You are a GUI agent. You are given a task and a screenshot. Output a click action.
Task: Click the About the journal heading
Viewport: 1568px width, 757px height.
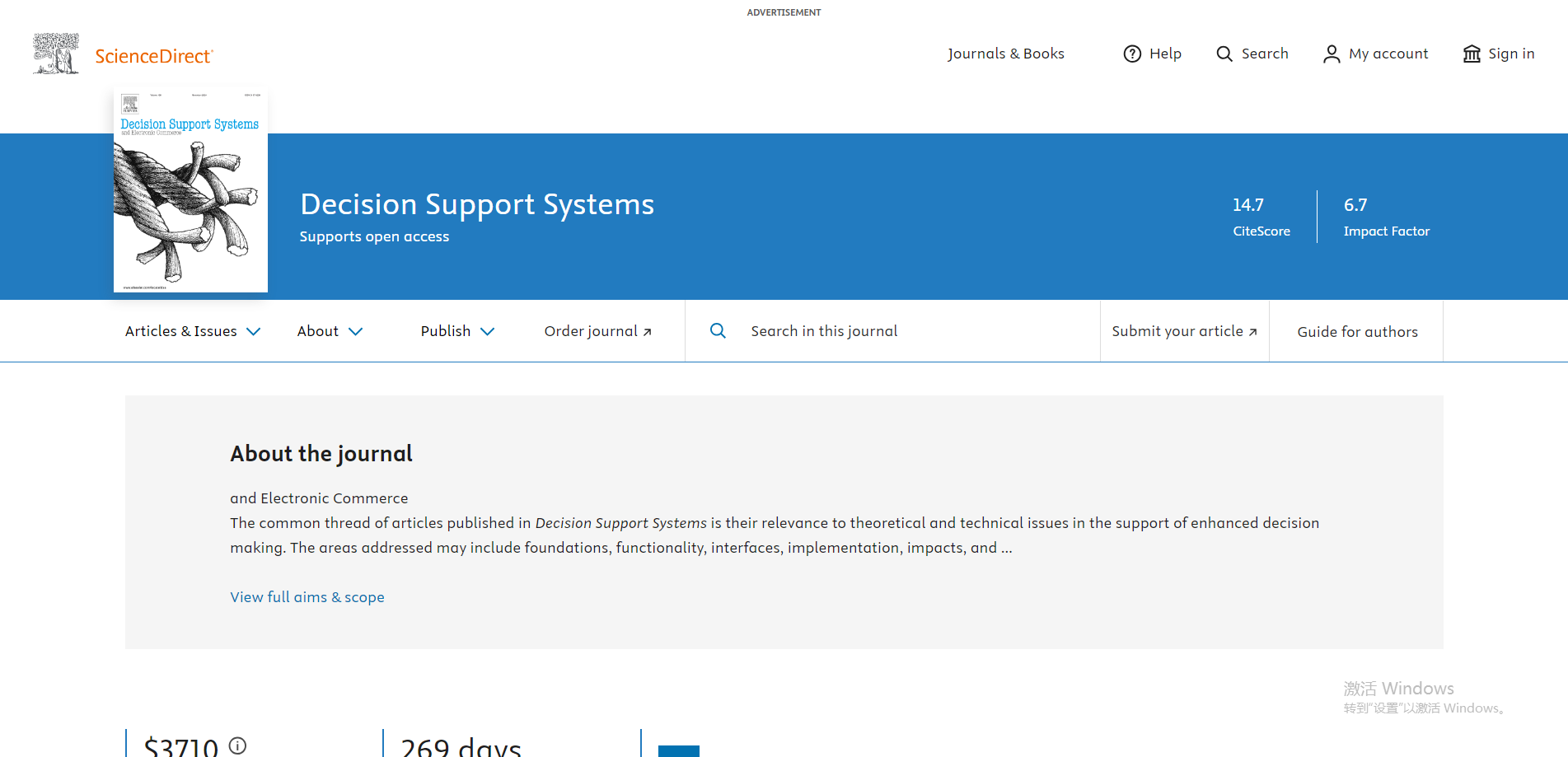(x=321, y=454)
